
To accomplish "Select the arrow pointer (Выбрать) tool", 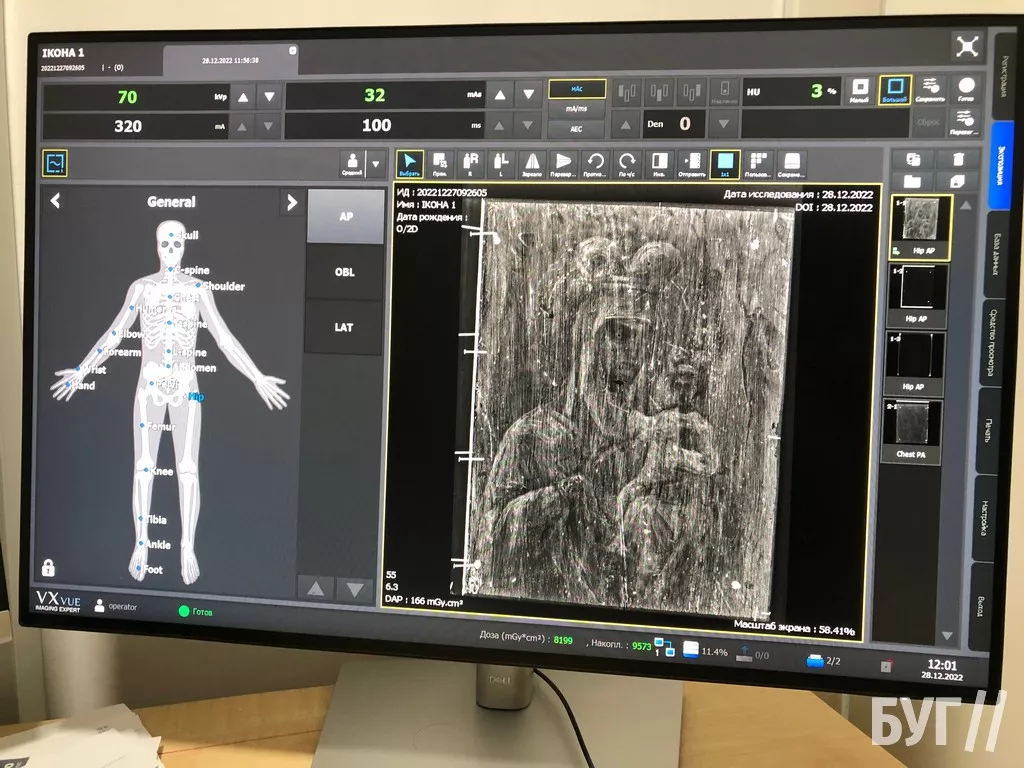I will point(409,164).
